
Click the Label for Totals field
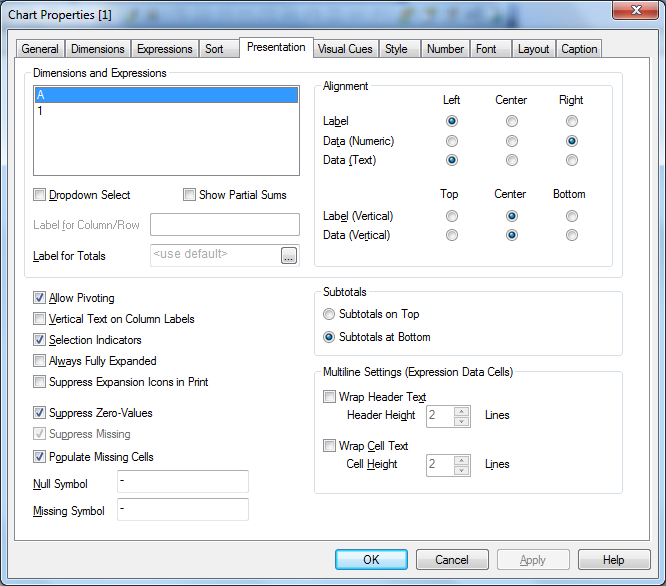tap(215, 255)
